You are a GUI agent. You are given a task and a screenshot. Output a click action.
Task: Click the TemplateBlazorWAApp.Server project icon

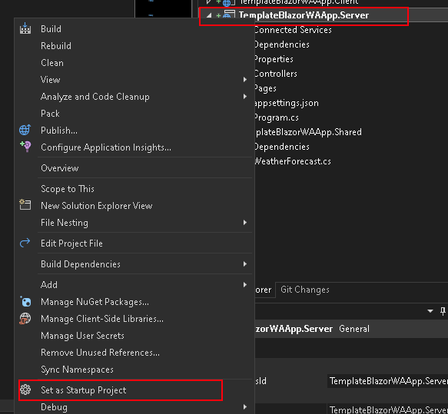229,15
